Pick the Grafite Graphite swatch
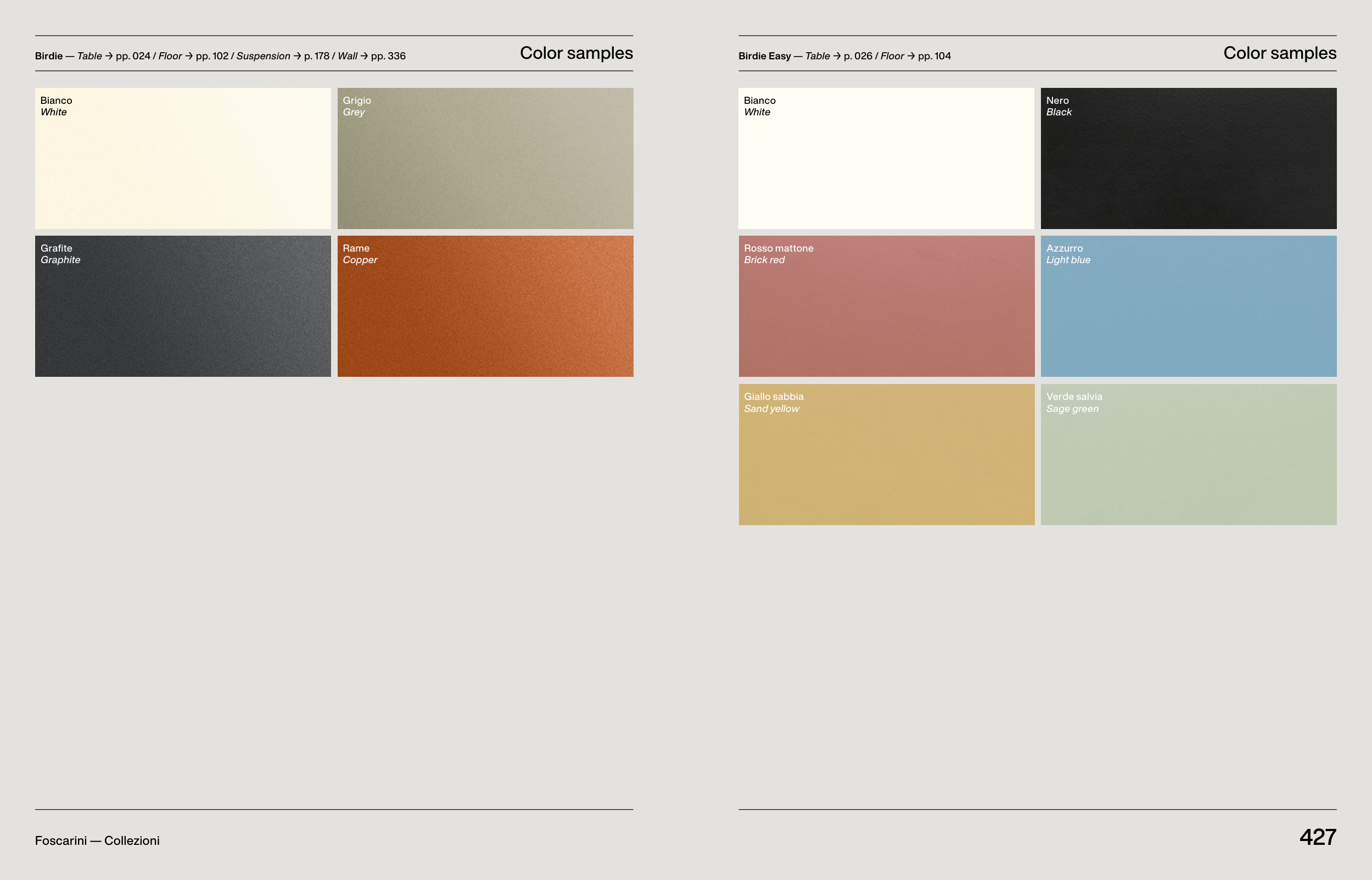1372x880 pixels. coord(183,307)
